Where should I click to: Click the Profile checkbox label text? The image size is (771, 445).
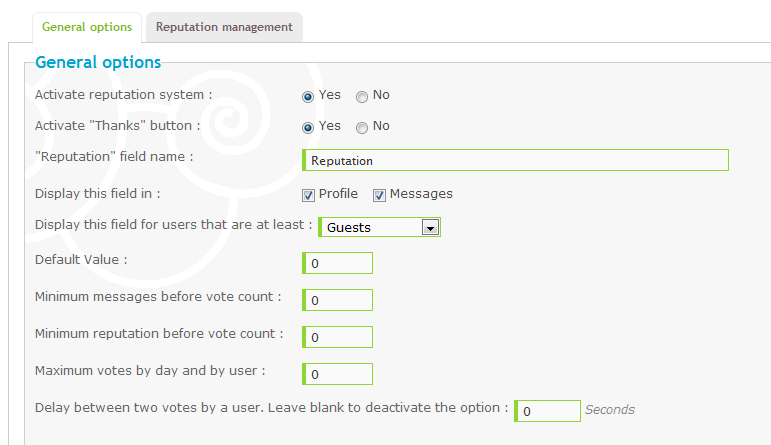[x=338, y=194]
